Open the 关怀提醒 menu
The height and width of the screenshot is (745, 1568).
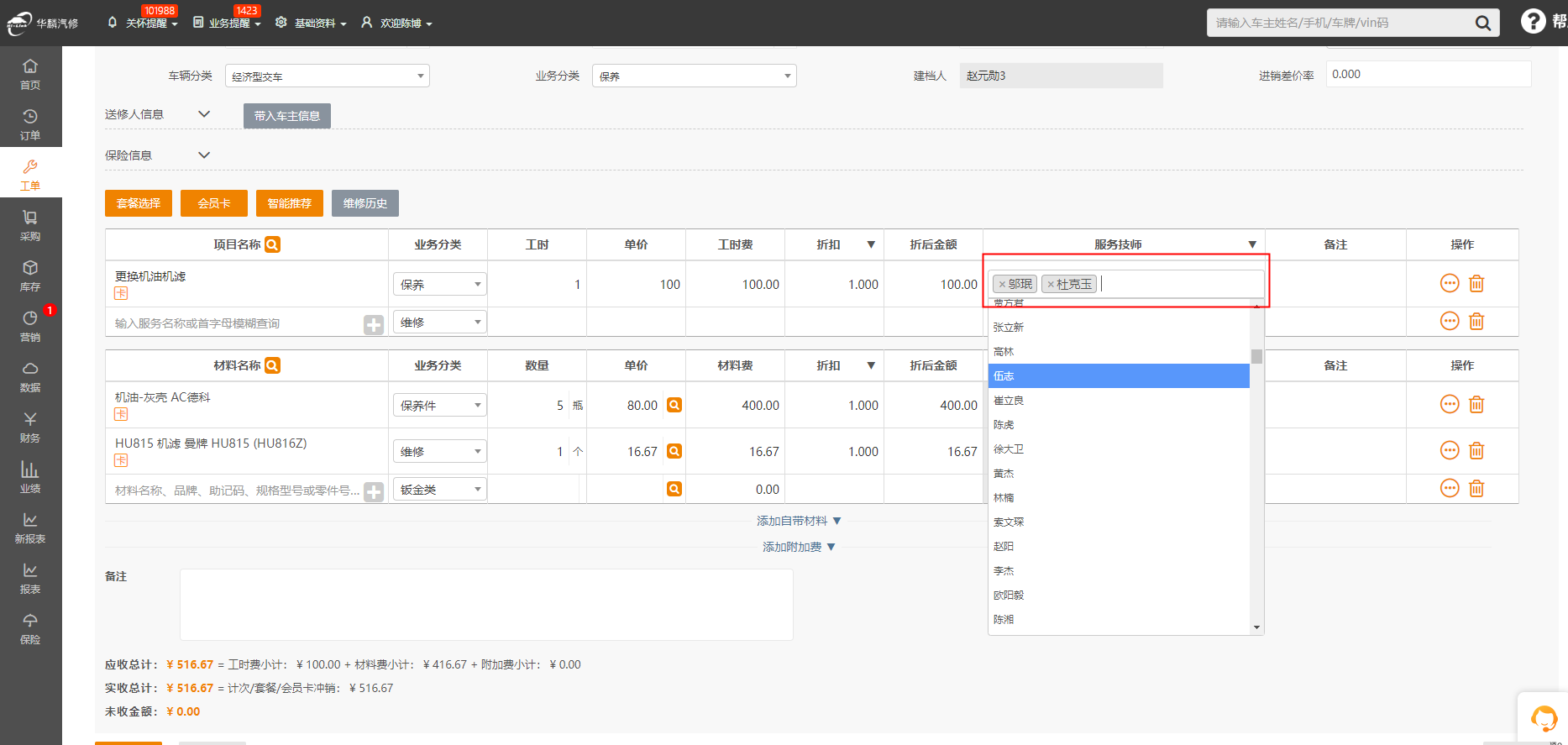[143, 23]
